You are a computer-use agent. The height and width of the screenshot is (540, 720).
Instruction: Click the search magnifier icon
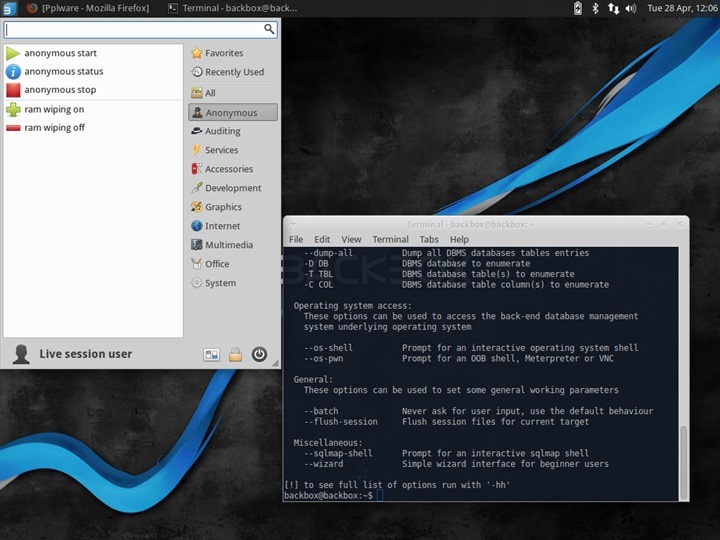coord(269,29)
